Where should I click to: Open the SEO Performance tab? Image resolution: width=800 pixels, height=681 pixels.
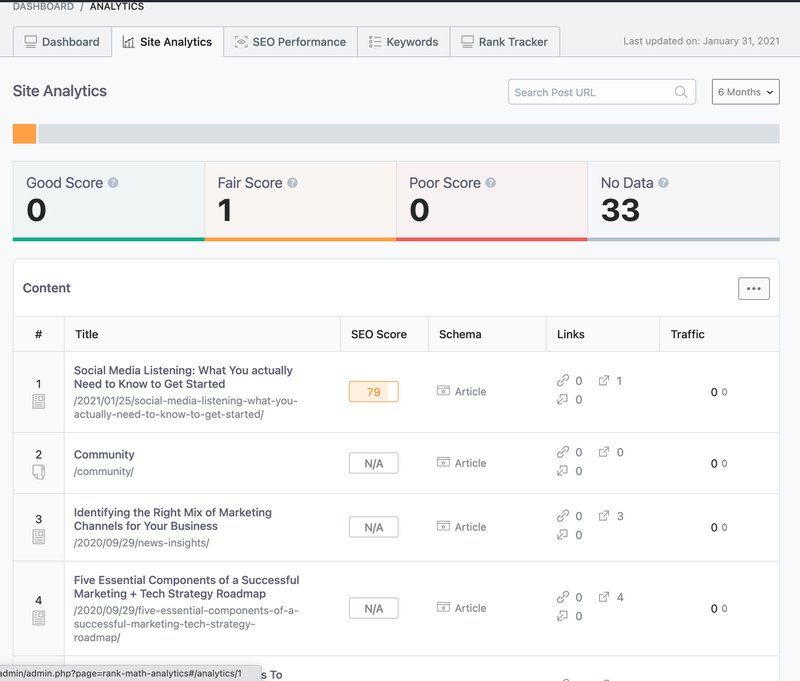pyautogui.click(x=290, y=42)
